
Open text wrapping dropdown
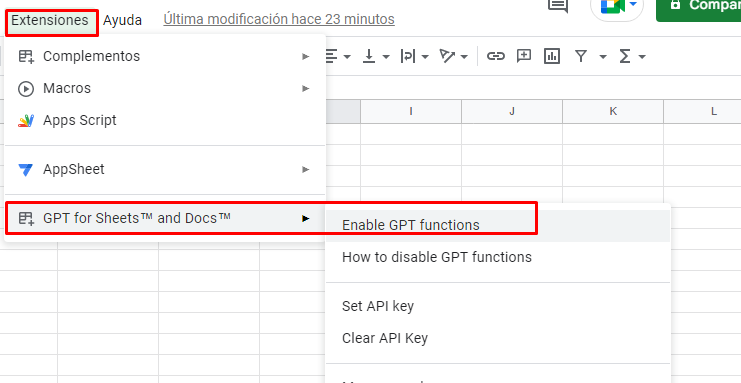click(x=414, y=56)
